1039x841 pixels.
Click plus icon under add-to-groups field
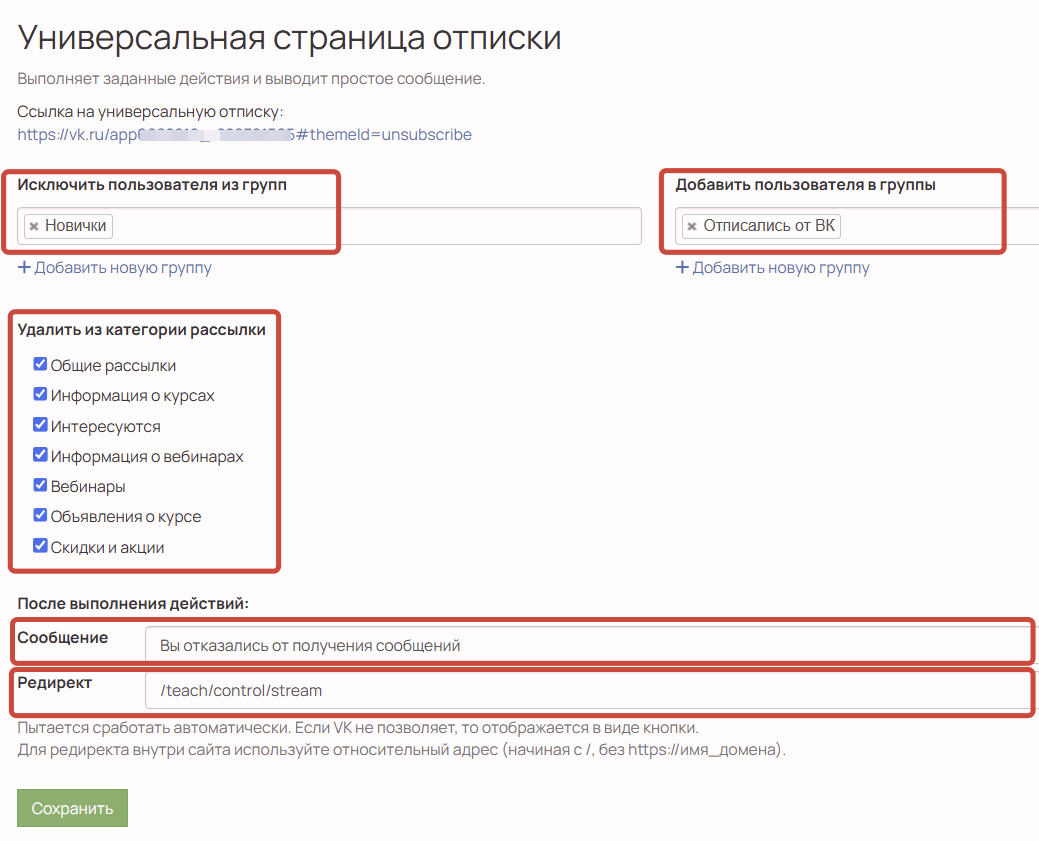(682, 268)
